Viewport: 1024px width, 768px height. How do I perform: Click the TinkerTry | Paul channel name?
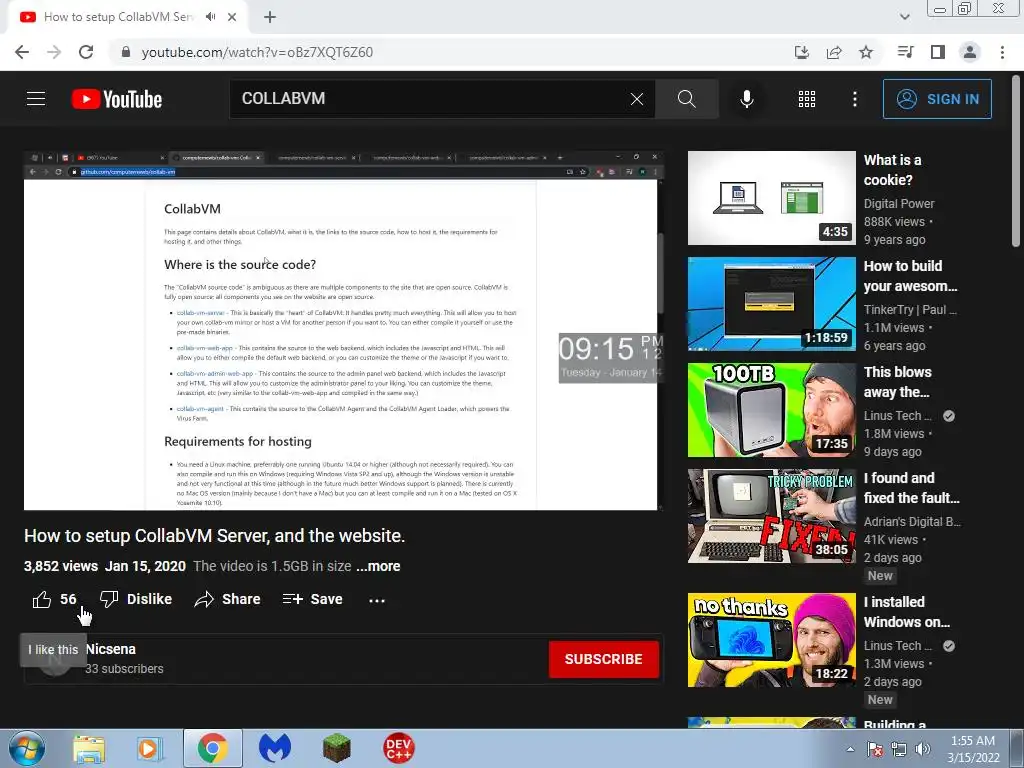point(910,310)
